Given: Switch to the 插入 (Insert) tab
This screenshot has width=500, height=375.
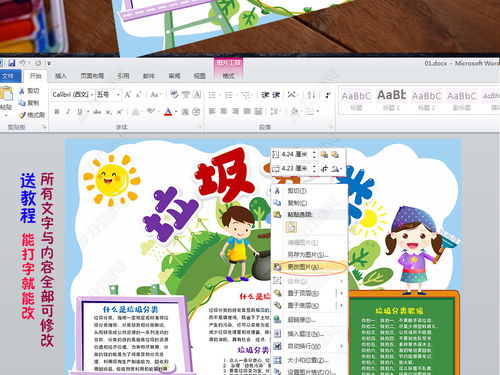Looking at the screenshot, I should (60, 76).
